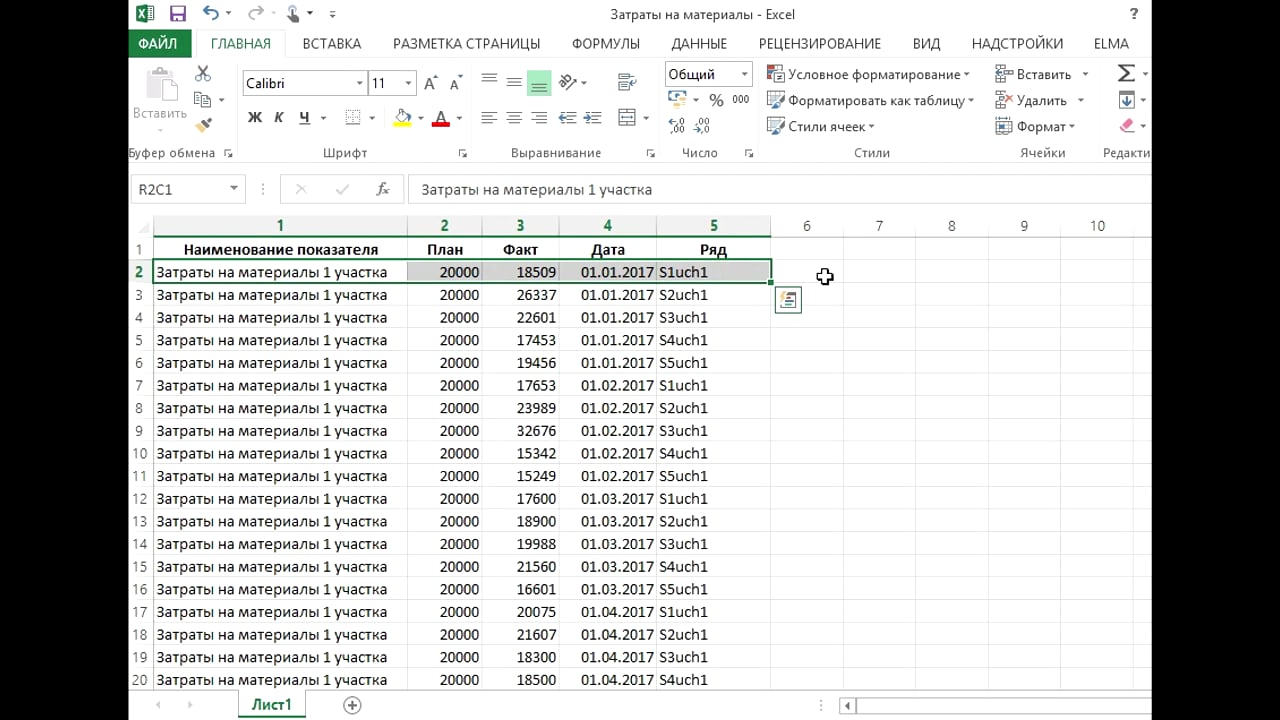Viewport: 1280px width, 720px height.
Task: Select the Format Painter brush icon
Action: click(x=203, y=126)
